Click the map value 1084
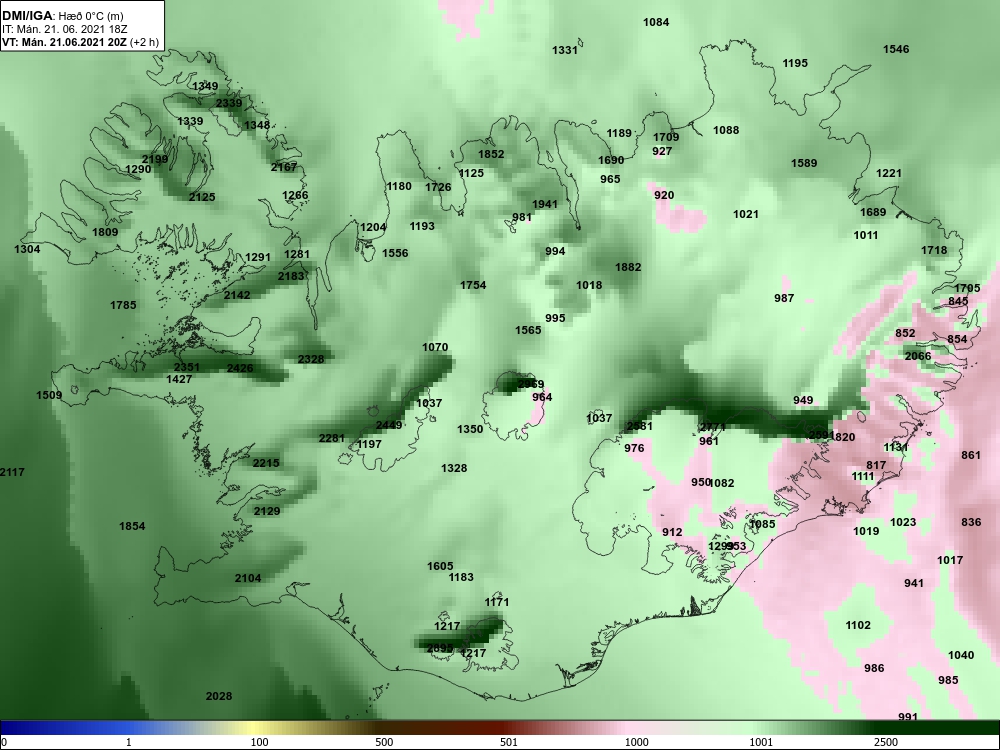Screen dimensions: 1000x750 point(656,22)
